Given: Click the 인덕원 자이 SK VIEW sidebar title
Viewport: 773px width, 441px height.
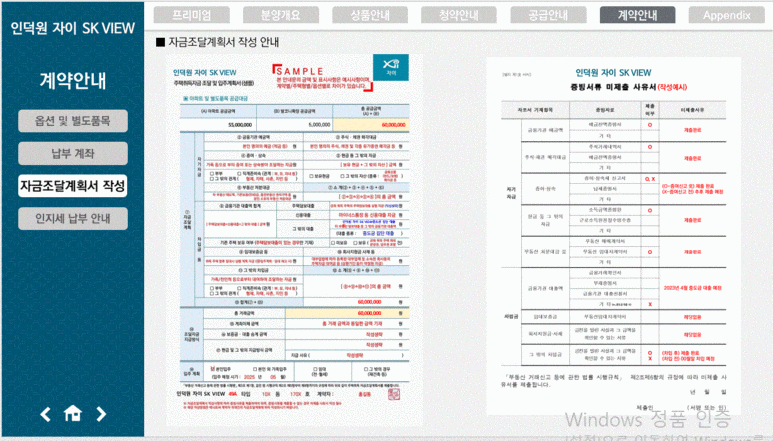Looking at the screenshot, I should click(x=72, y=28).
